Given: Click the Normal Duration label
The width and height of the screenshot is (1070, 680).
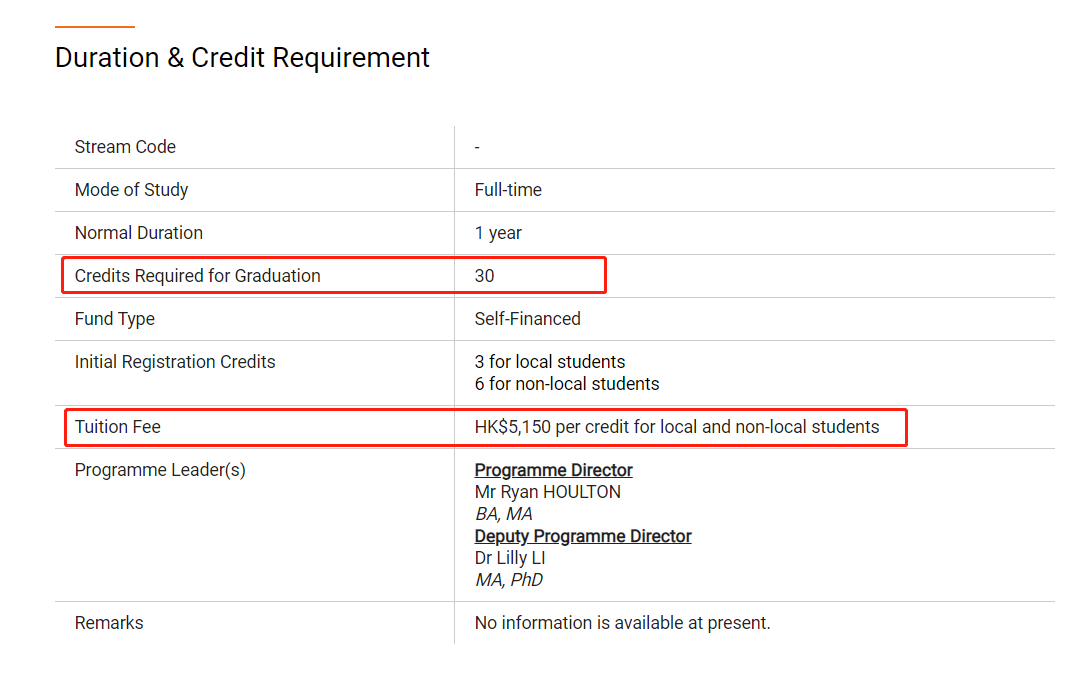Looking at the screenshot, I should tap(138, 233).
